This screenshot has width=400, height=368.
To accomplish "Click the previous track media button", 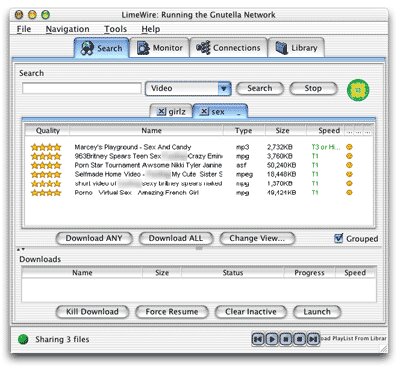I will [258, 339].
